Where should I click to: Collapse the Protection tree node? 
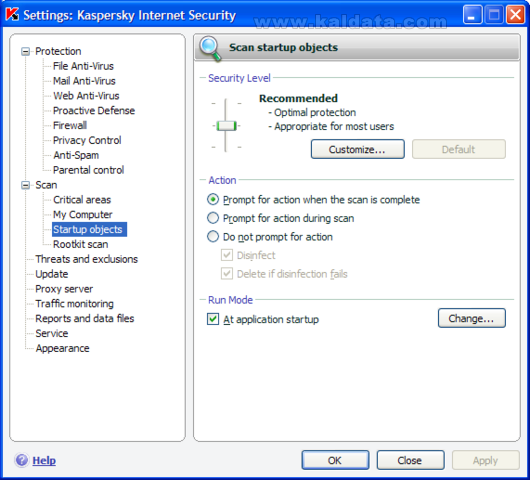25,51
